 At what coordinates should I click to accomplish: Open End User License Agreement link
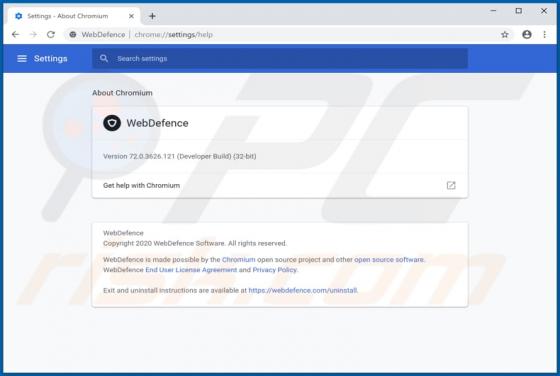191,270
